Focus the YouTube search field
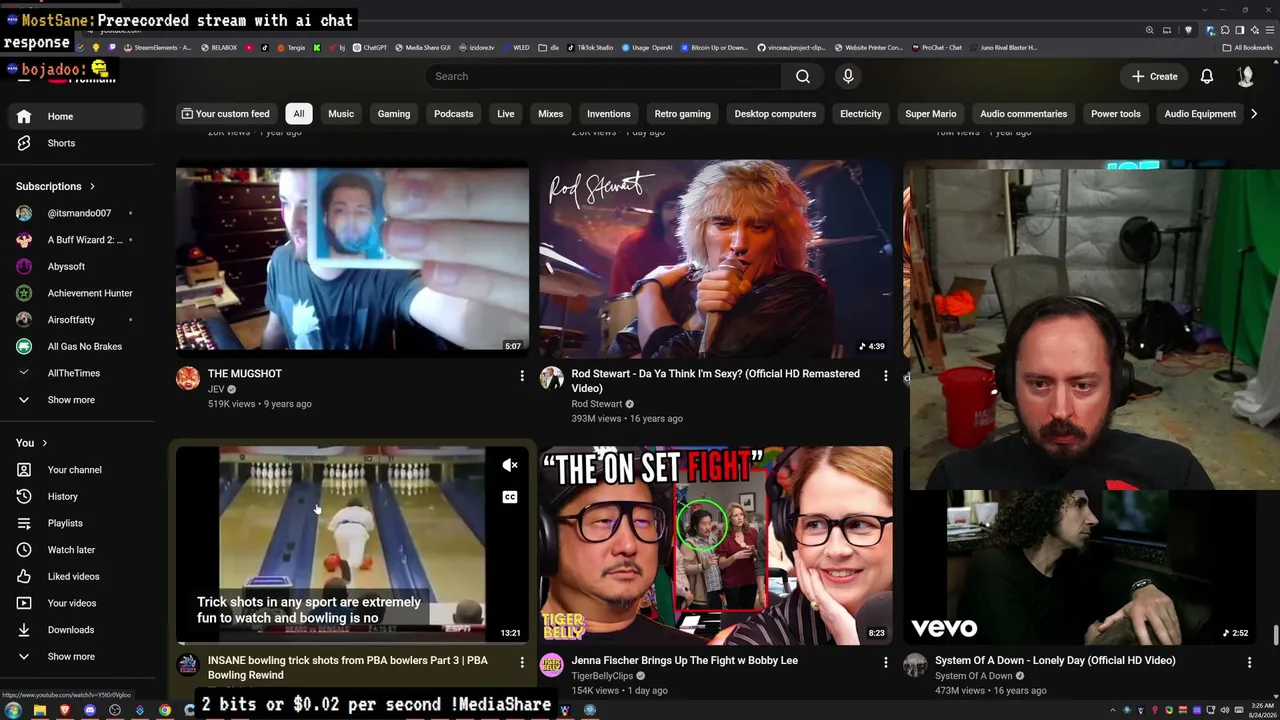Viewport: 1280px width, 720px height. pos(604,76)
